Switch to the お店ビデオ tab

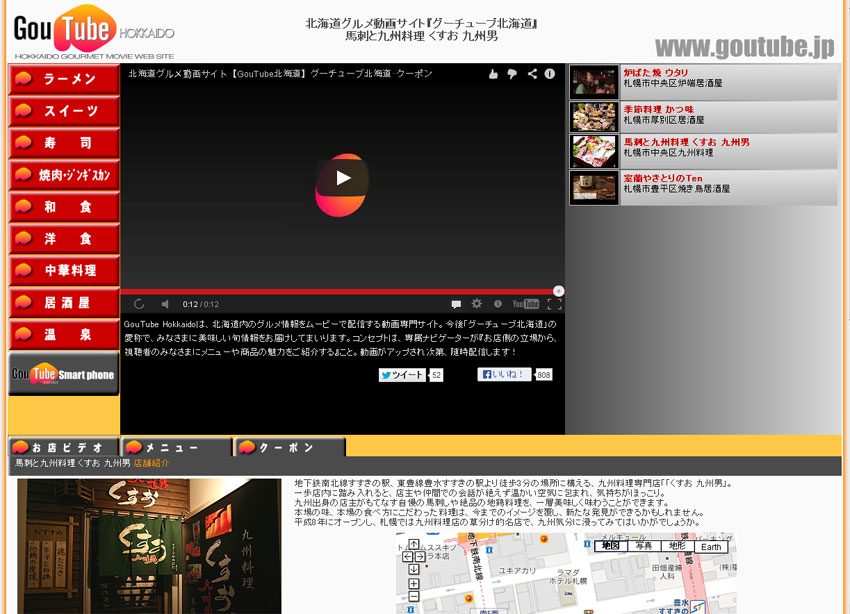click(64, 447)
